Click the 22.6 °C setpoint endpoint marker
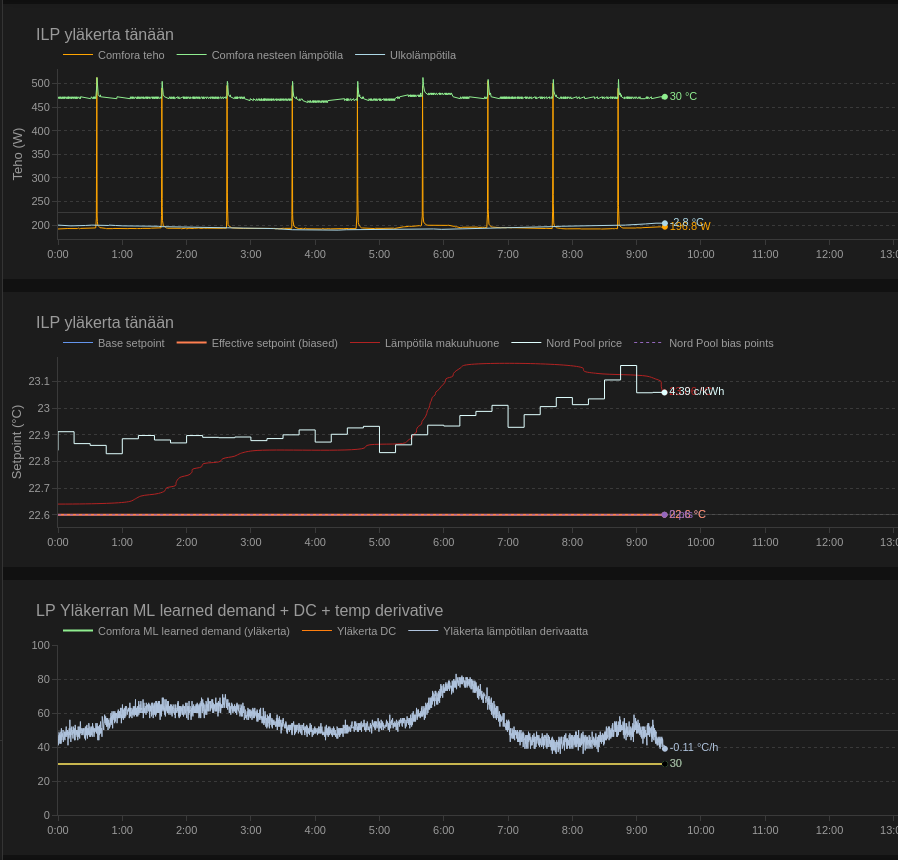Screen dimensions: 898x860 pos(664,515)
